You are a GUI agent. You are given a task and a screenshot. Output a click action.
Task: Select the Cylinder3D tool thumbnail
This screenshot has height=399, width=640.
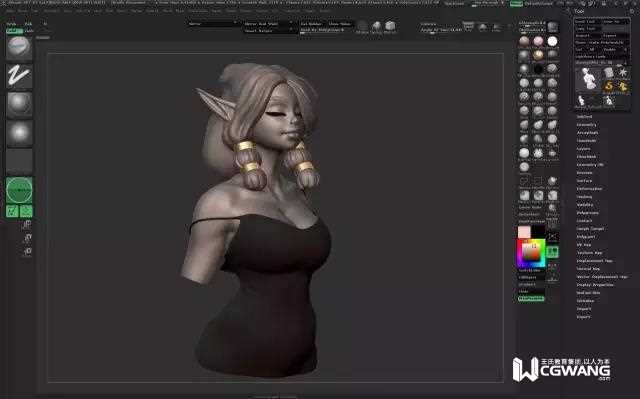pos(609,73)
